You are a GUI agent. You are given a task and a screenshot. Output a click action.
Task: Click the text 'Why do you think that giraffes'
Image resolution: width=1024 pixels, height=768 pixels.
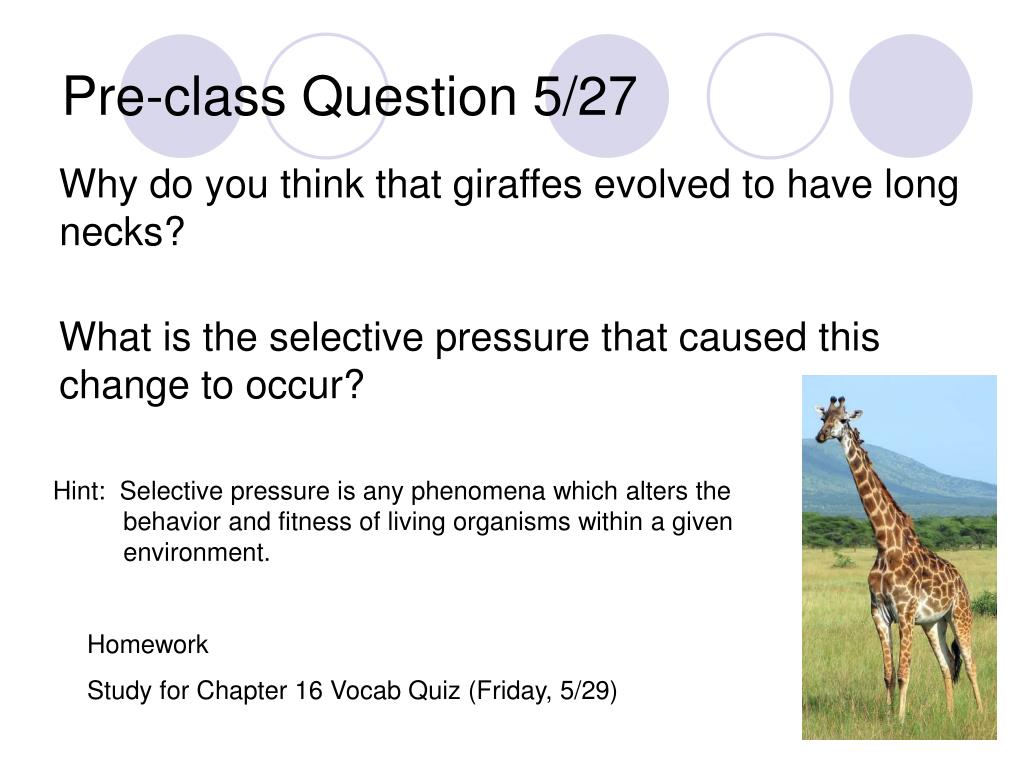[321, 185]
